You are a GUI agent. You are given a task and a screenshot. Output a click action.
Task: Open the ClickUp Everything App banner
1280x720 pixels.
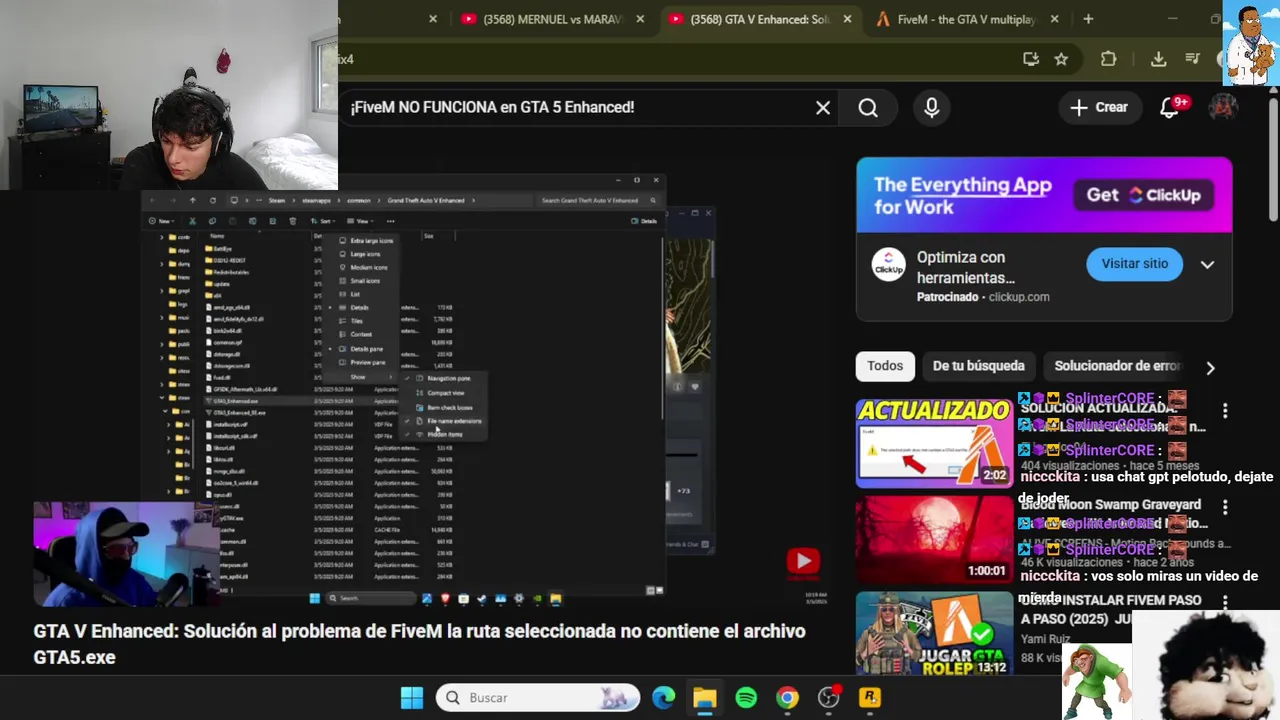coord(1044,195)
